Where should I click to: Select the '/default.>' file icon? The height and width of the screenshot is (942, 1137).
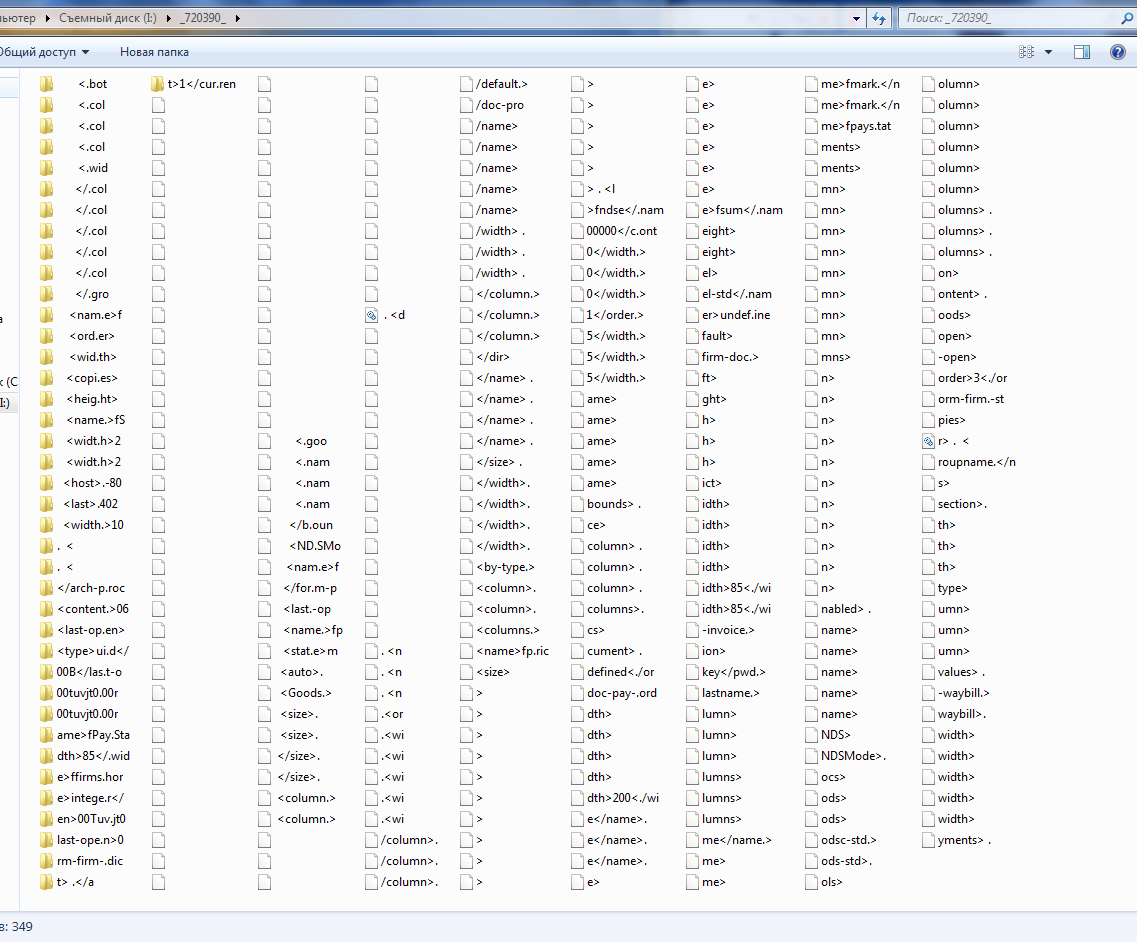click(466, 84)
